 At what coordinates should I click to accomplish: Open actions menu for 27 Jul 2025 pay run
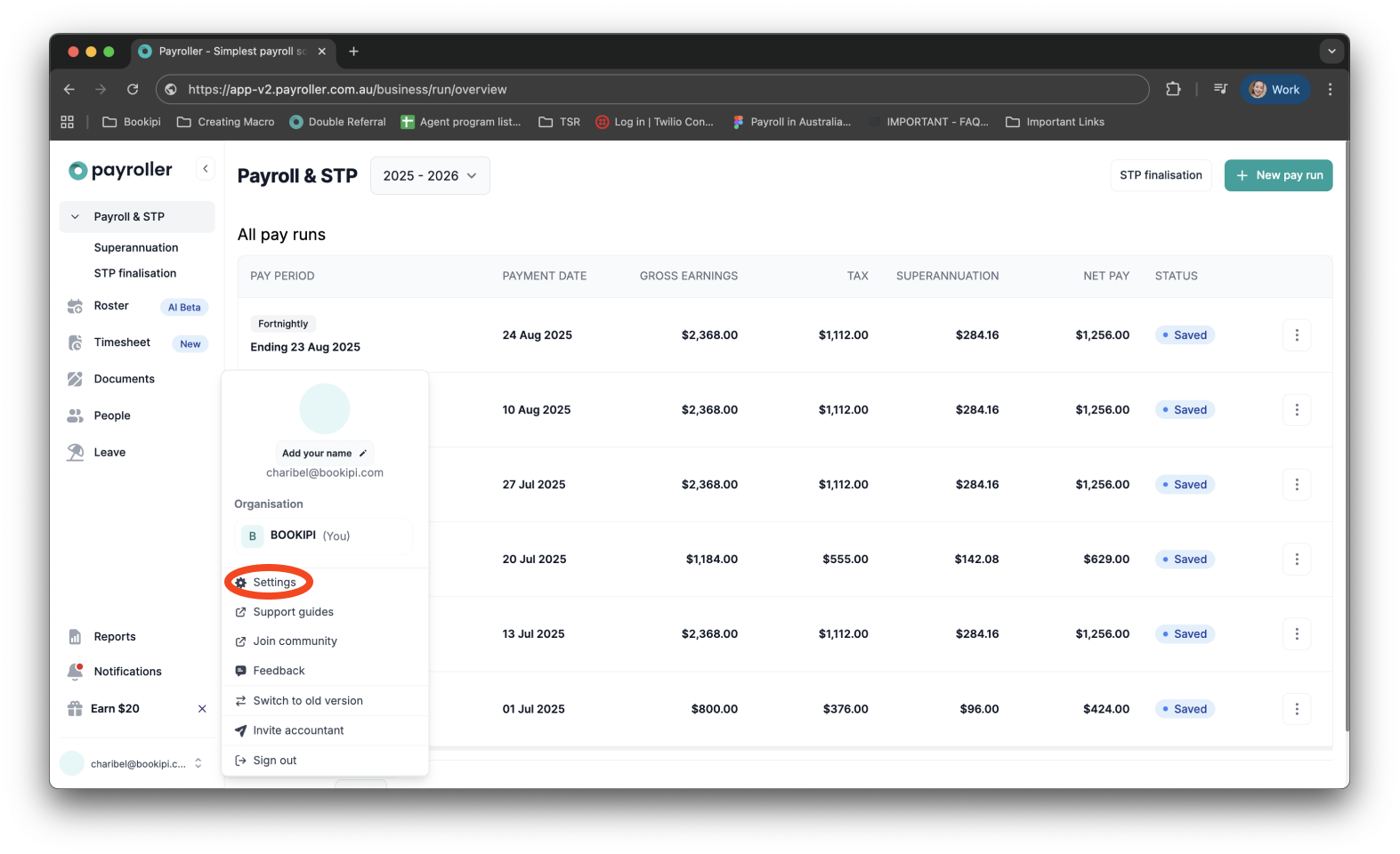pyautogui.click(x=1297, y=485)
